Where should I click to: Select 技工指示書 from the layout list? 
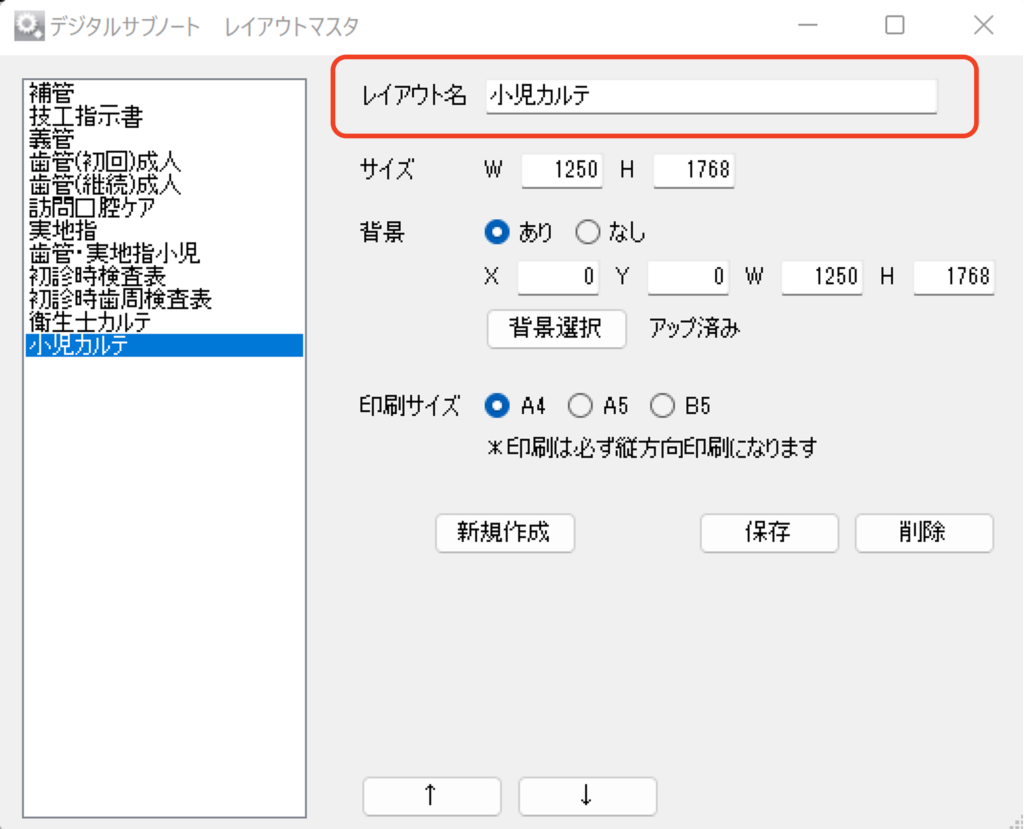click(x=86, y=117)
